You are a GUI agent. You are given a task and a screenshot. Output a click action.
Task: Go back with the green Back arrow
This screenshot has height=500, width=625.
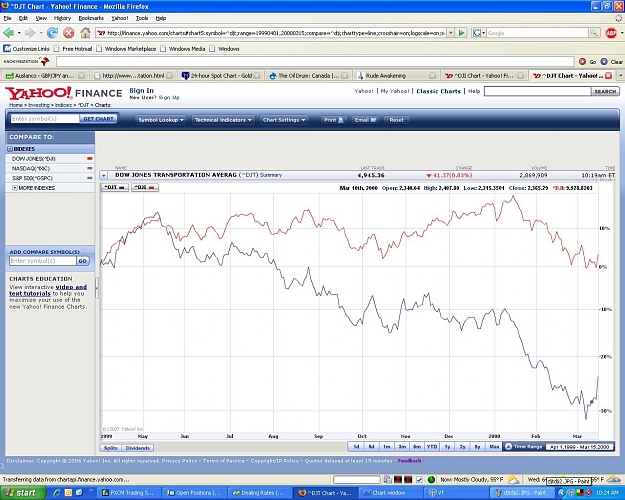click(x=8, y=33)
